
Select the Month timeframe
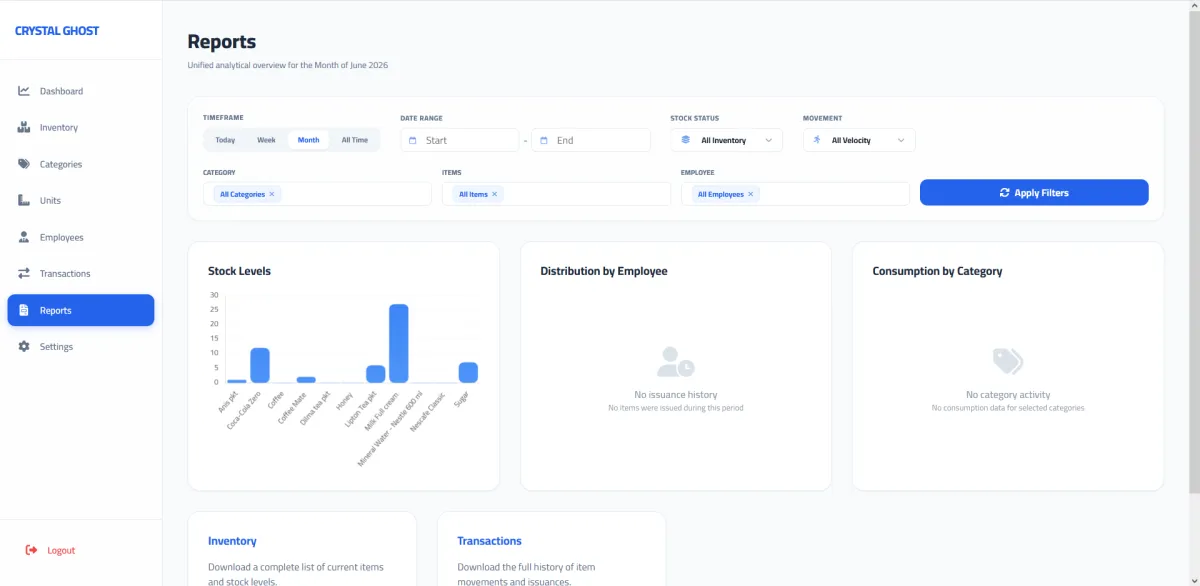308,140
